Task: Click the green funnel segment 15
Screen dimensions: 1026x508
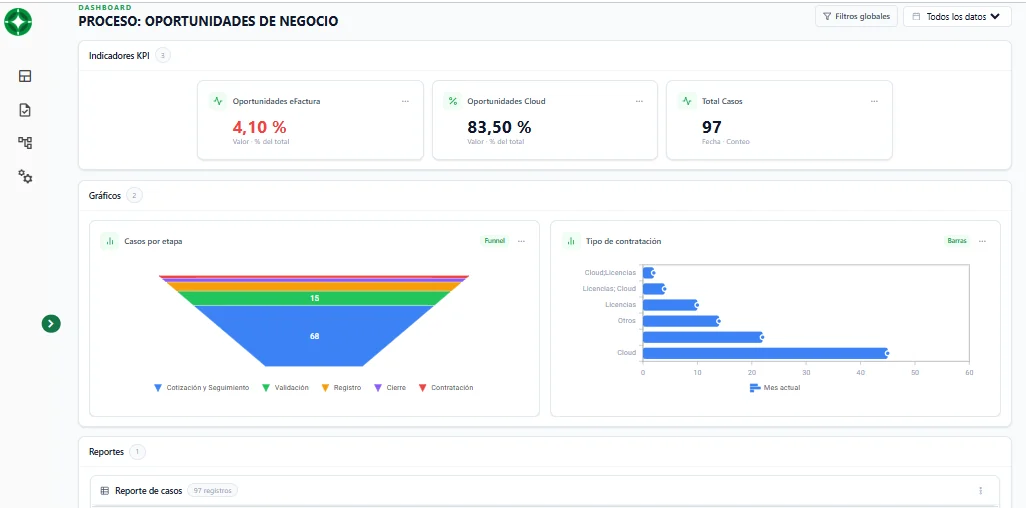Action: pyautogui.click(x=314, y=299)
